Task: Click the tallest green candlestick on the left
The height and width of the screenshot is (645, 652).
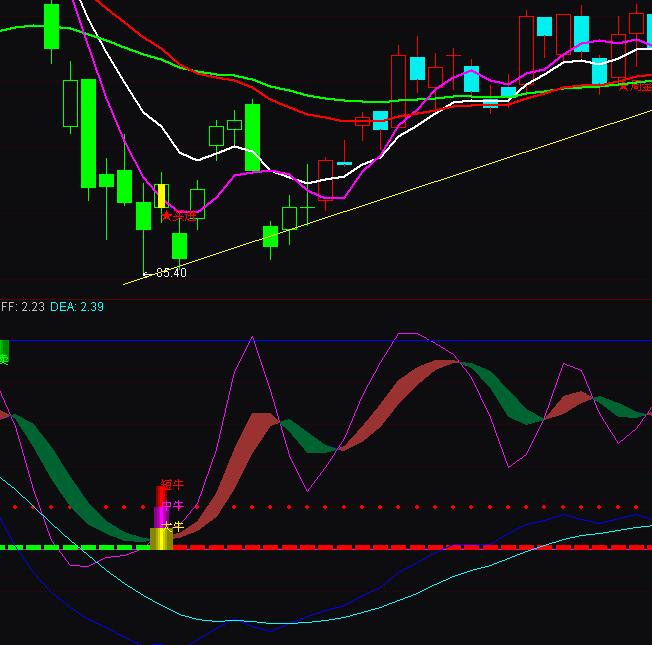Action: click(x=88, y=132)
